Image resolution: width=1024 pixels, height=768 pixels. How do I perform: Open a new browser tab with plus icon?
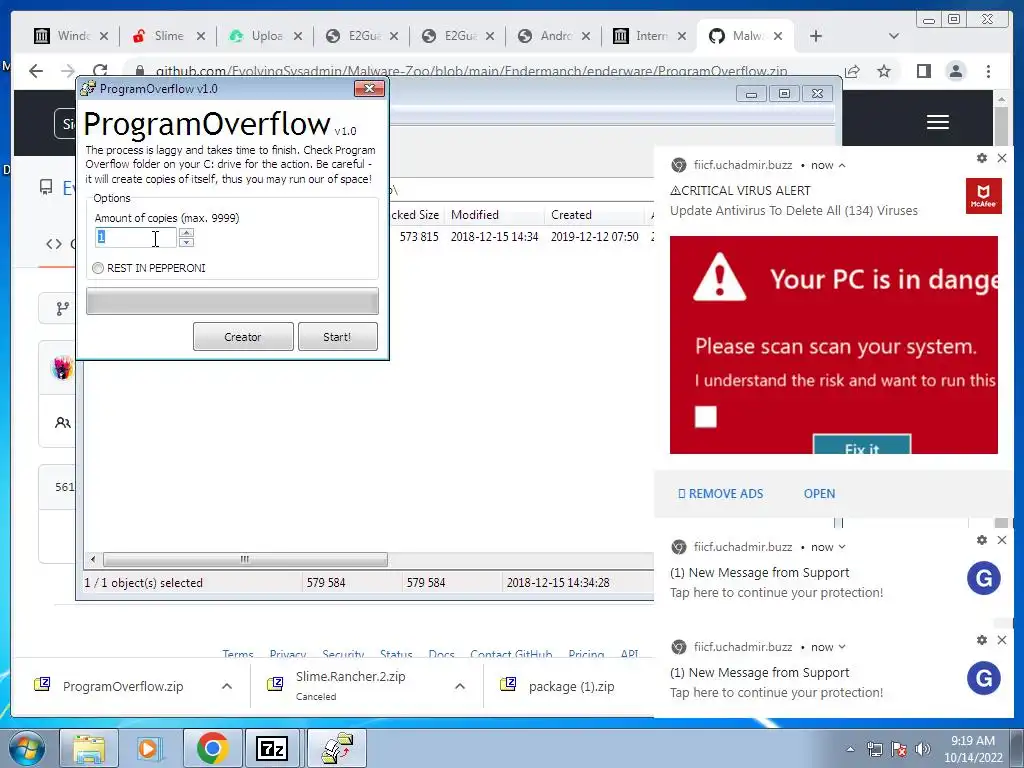point(816,36)
